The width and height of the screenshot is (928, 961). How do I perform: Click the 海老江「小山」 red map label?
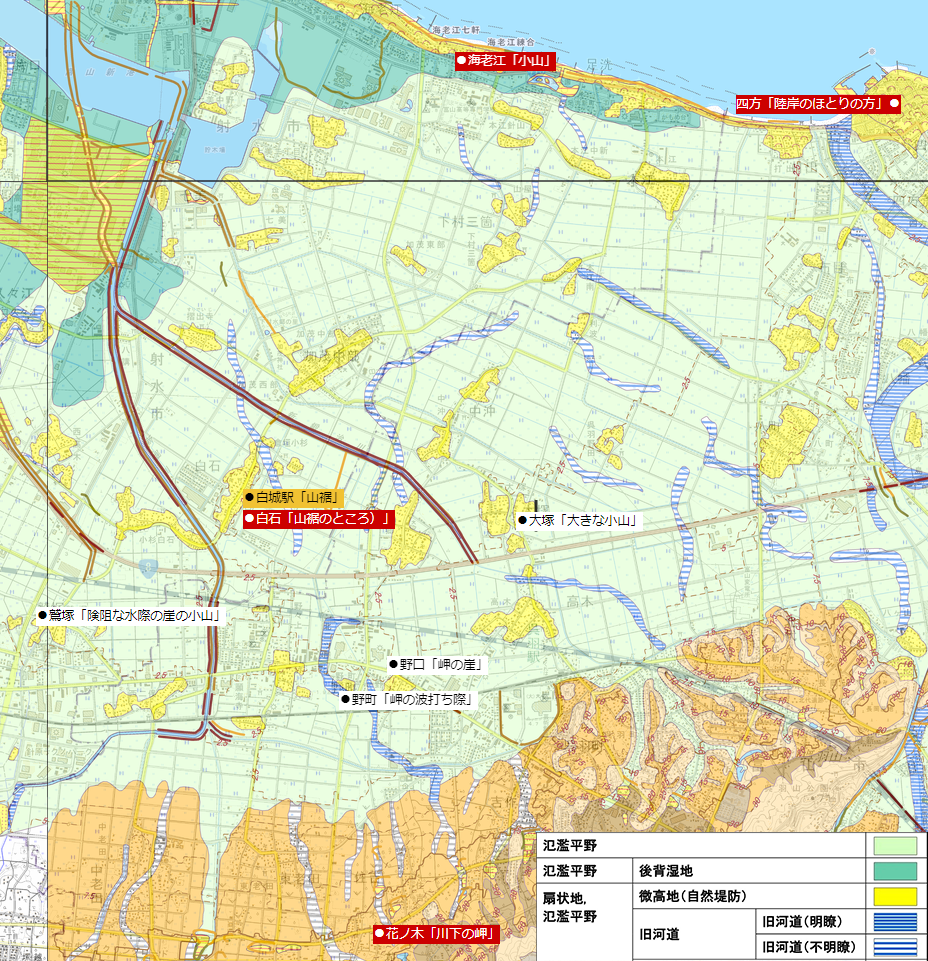coord(505,61)
